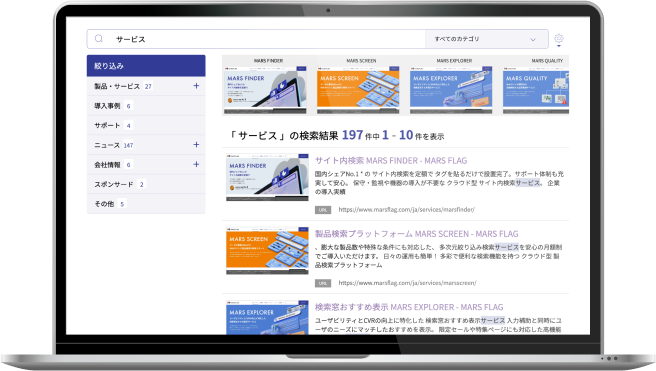Filter results by その他
The height and width of the screenshot is (371, 656).
click(146, 204)
